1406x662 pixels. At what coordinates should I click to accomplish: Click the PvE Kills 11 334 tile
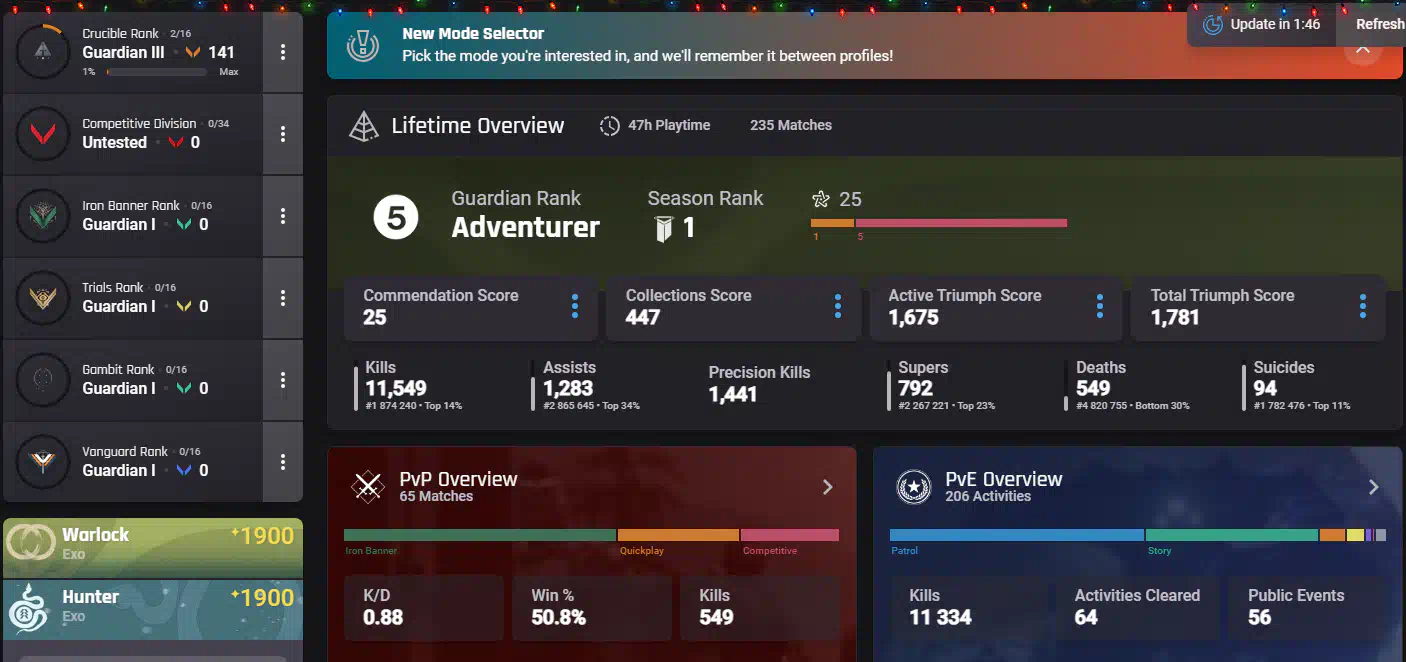point(969,607)
